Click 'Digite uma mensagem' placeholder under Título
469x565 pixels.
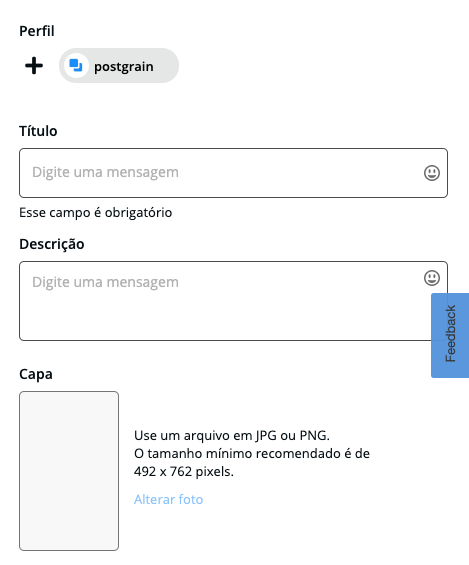pyautogui.click(x=105, y=173)
